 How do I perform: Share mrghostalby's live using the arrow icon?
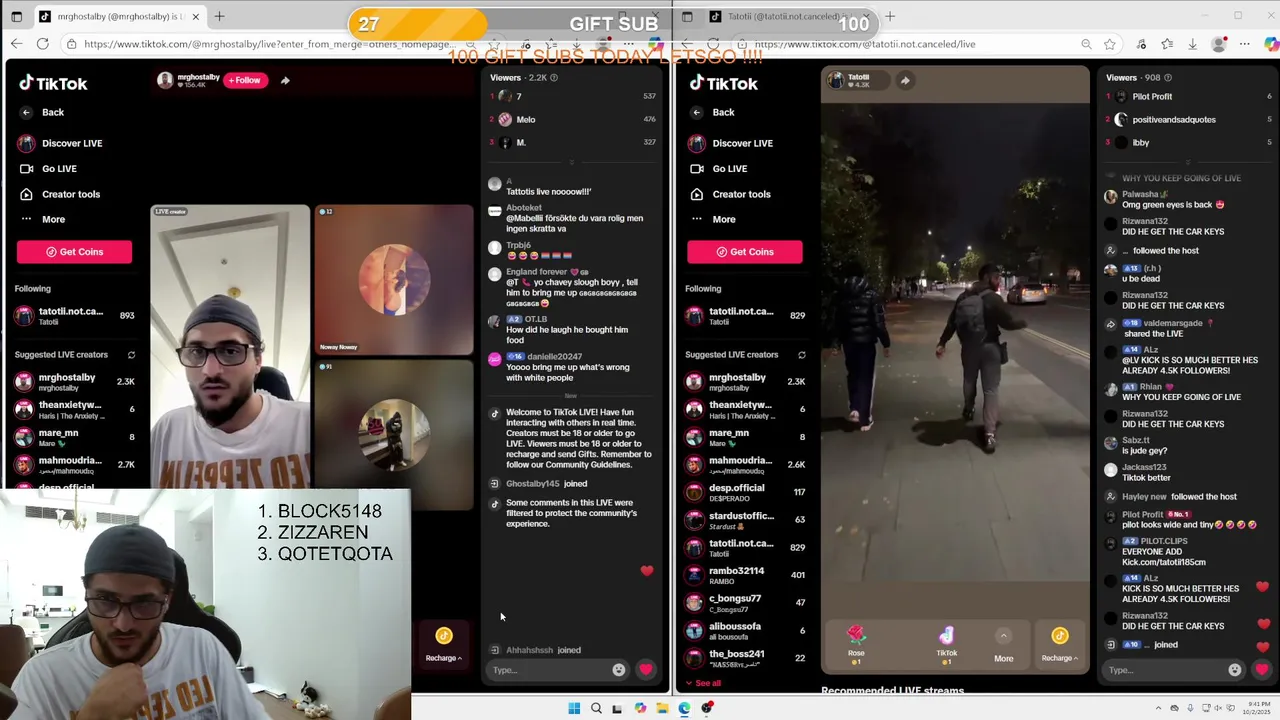tap(285, 80)
